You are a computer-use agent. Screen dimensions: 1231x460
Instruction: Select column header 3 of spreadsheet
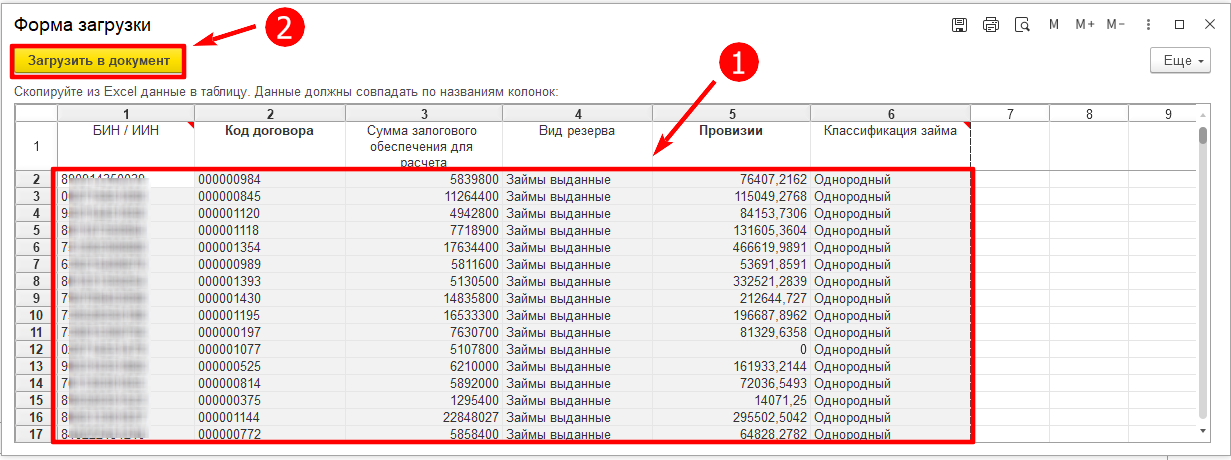point(424,114)
